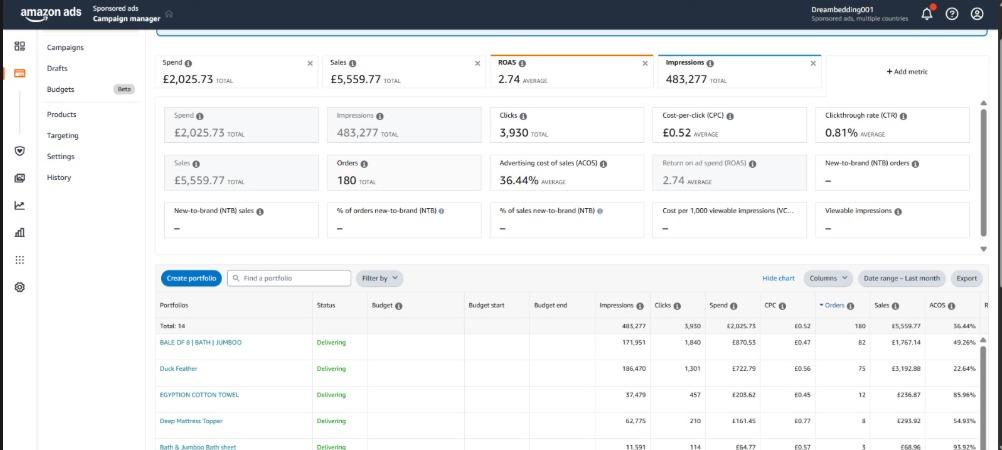
Task: Open the brand safety shield sidebar icon
Action: (20, 151)
